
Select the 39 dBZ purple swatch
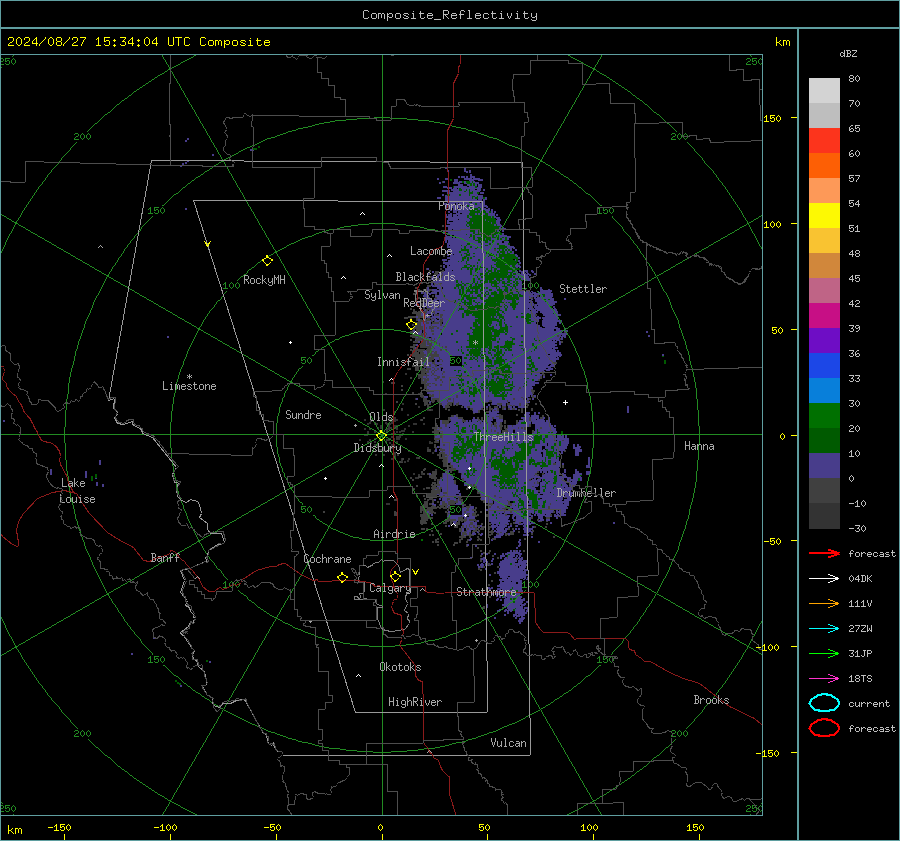[824, 341]
